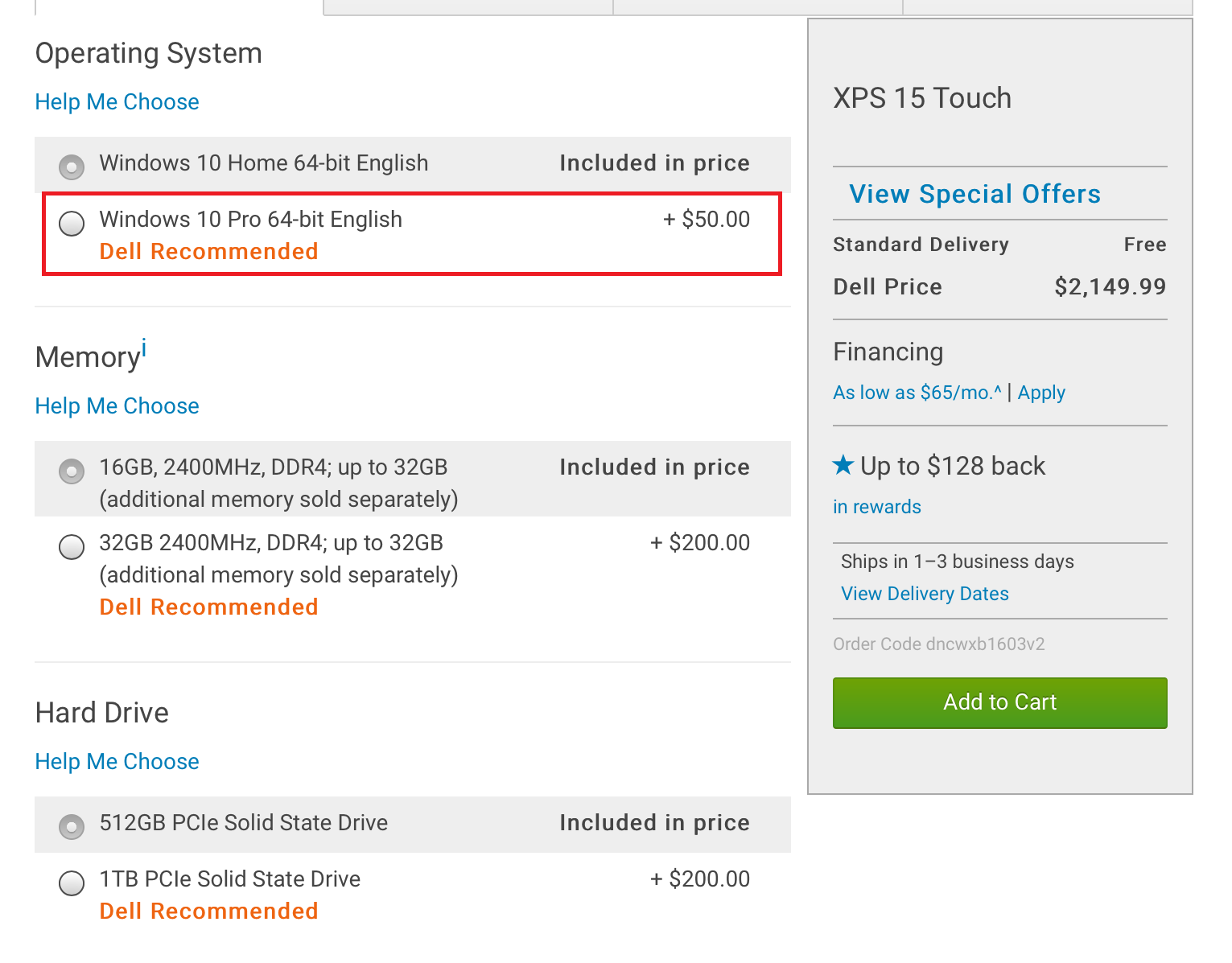The width and height of the screenshot is (1232, 963).
Task: Click the Memory info superscript icon
Action: (144, 348)
